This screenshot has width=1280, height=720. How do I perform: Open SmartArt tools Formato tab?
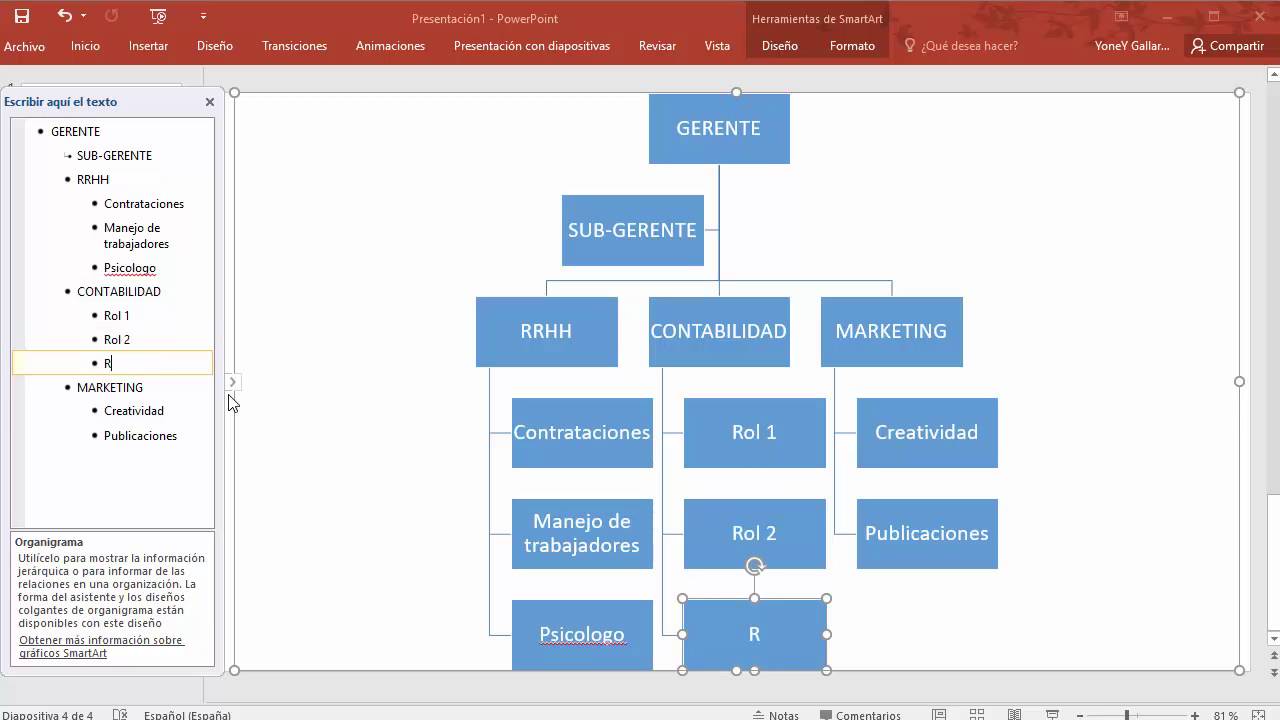(x=852, y=46)
